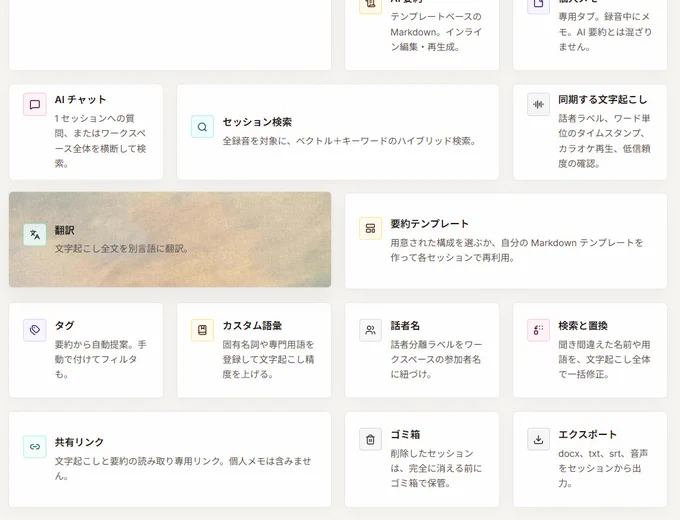Click the 聞き間違えた名前 description text
Viewport: 680px width, 520px height.
(x=605, y=360)
